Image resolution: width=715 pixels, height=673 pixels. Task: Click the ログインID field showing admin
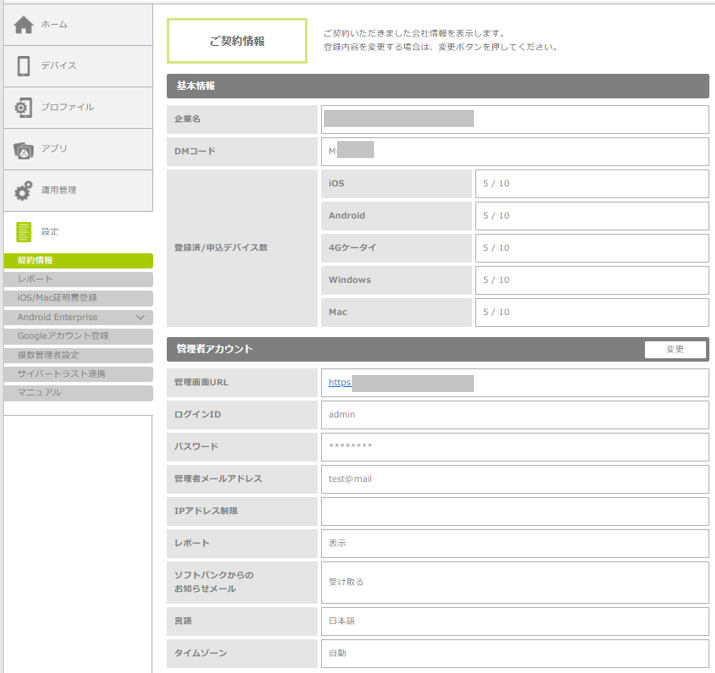tap(514, 414)
